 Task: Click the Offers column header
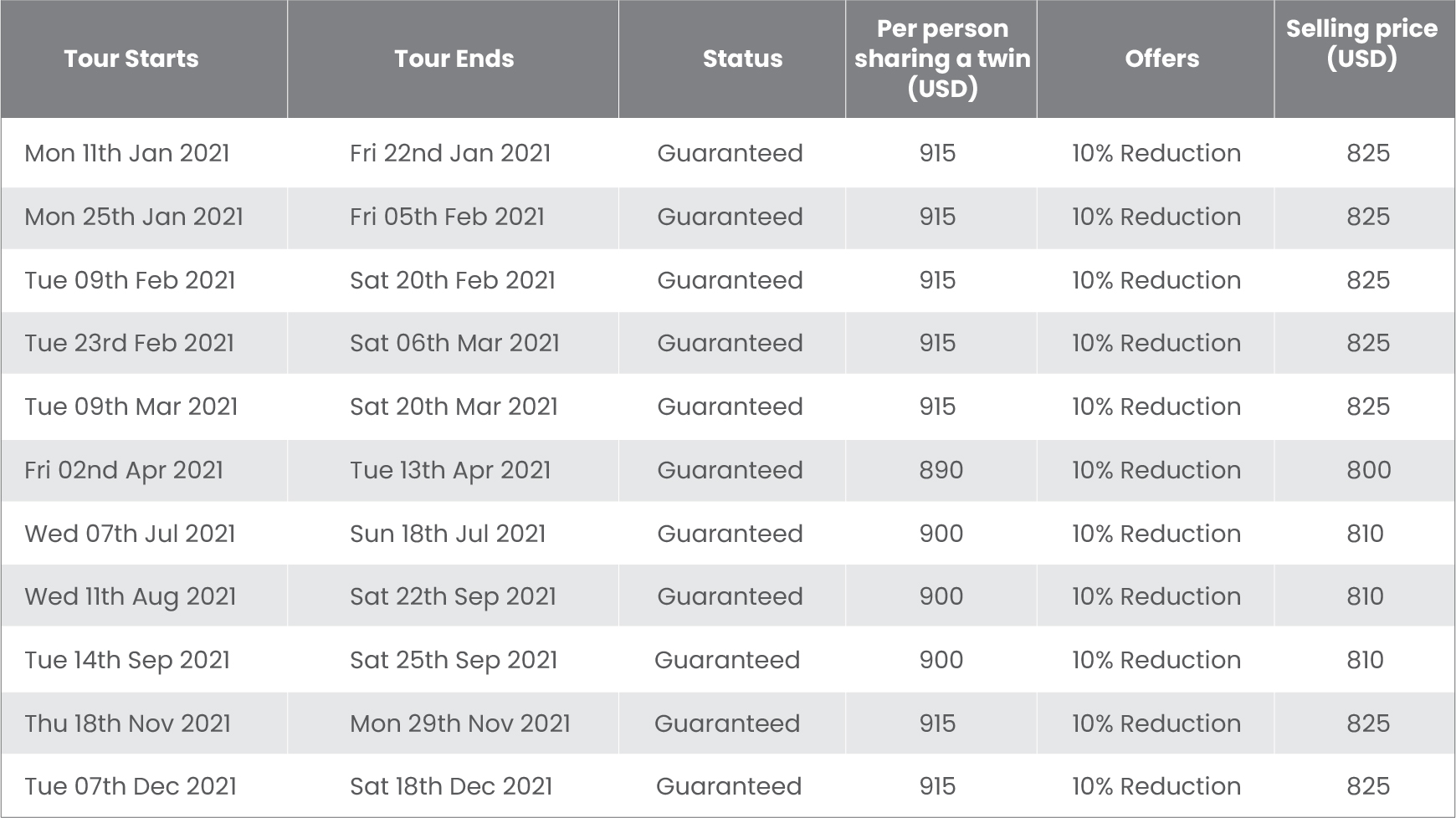1161,59
